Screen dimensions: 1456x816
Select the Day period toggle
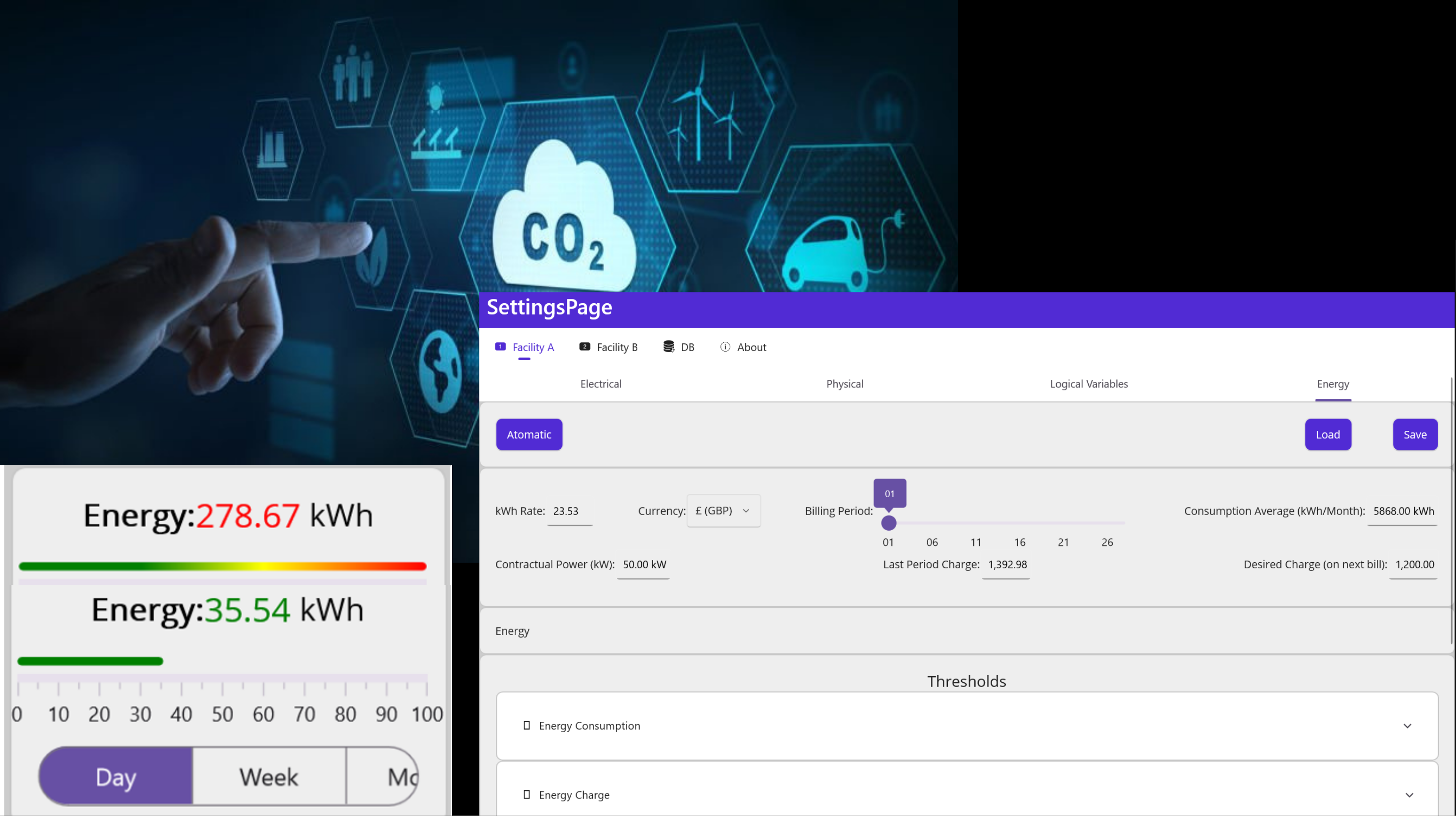[116, 776]
